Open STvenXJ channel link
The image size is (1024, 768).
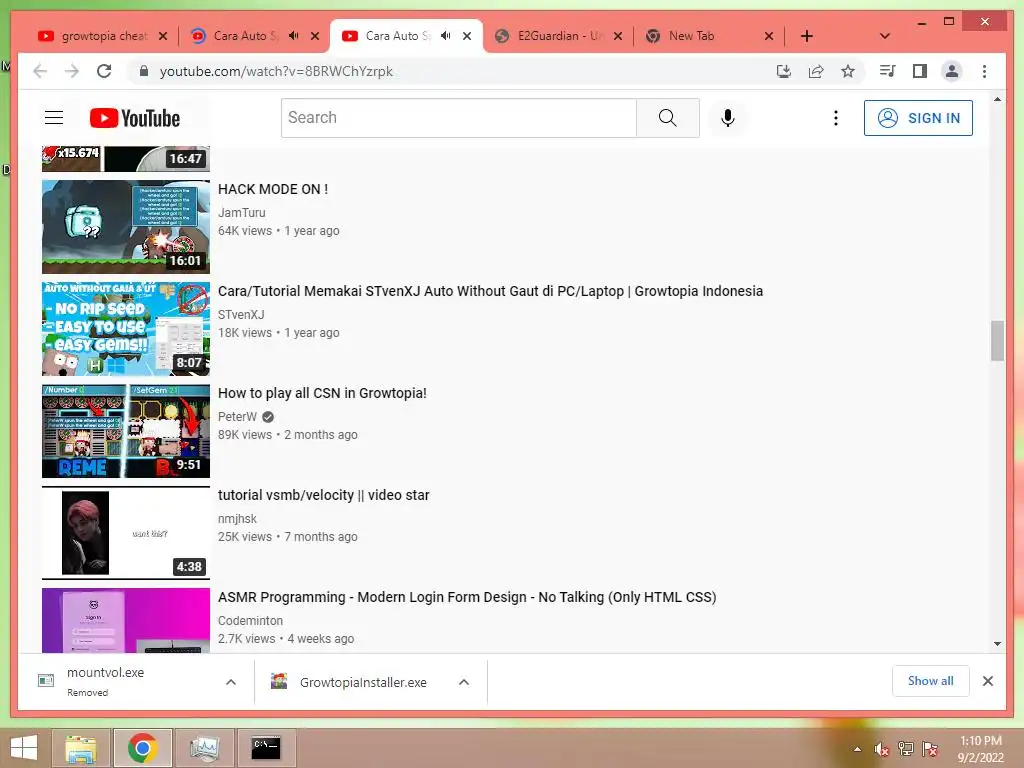(x=241, y=315)
